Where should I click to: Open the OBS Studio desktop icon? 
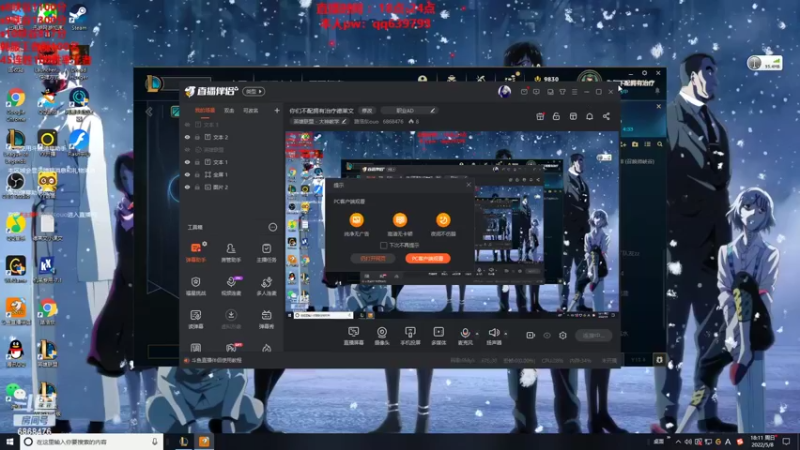tap(16, 185)
